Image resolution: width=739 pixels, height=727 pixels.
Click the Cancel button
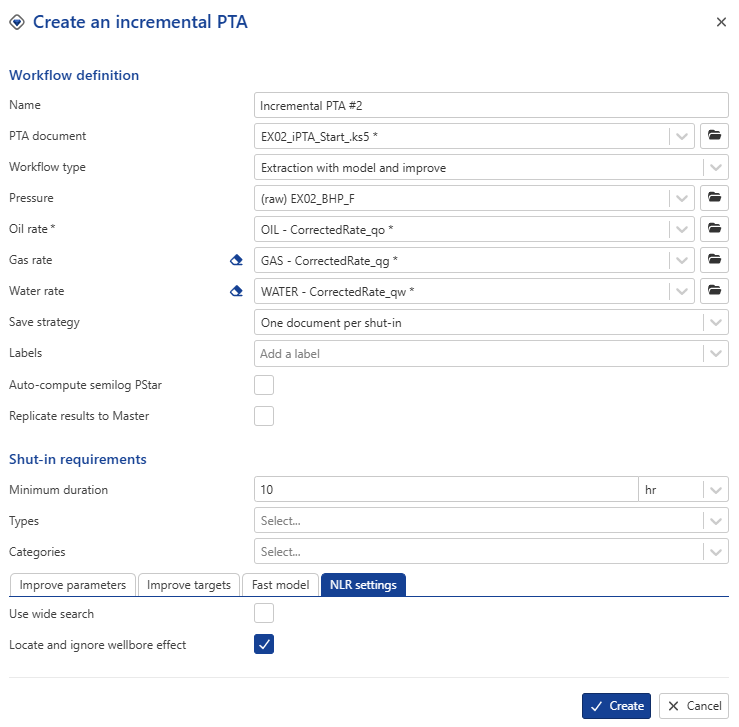point(693,706)
